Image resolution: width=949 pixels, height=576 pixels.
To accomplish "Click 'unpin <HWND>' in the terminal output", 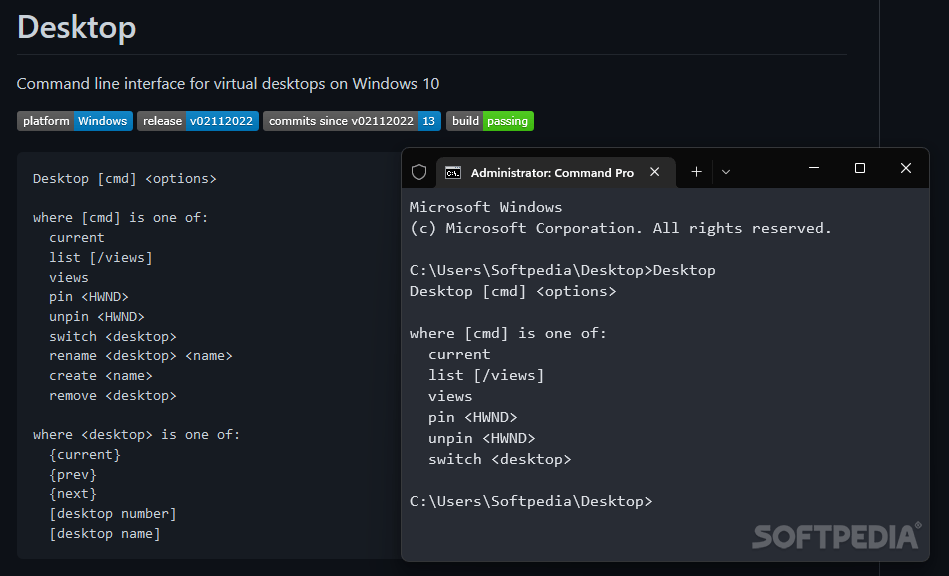I will click(482, 438).
